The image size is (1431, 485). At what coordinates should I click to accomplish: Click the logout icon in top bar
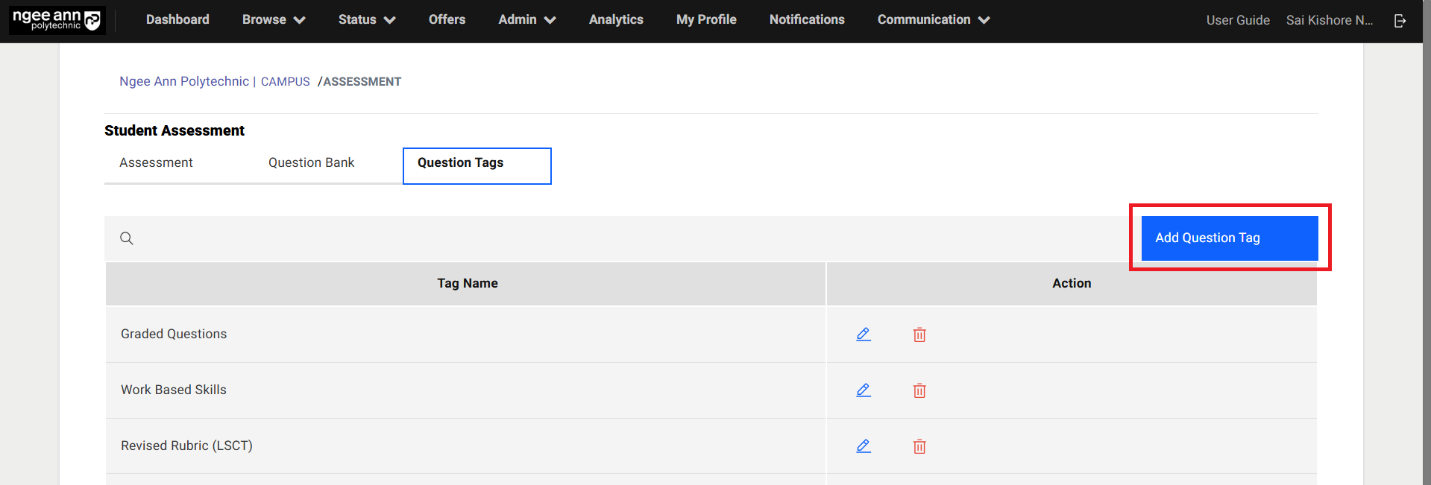(1400, 20)
